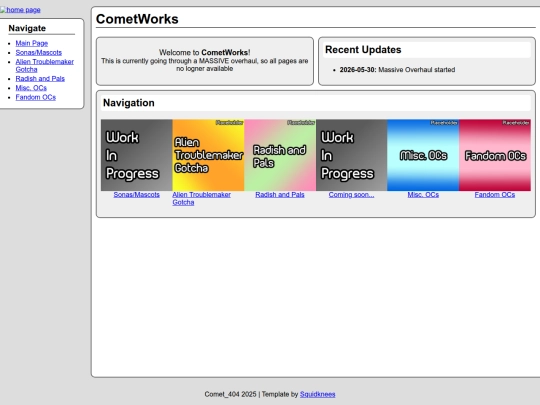Click the Work In Progress thumbnail above Coming soon
Screen dimensions: 540x405
(x=352, y=155)
